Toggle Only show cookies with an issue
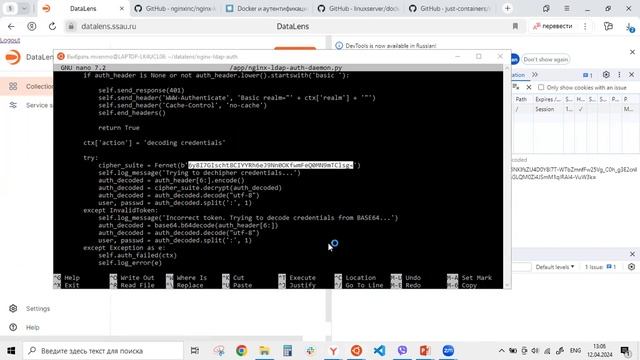The image size is (640, 360). coord(541,87)
